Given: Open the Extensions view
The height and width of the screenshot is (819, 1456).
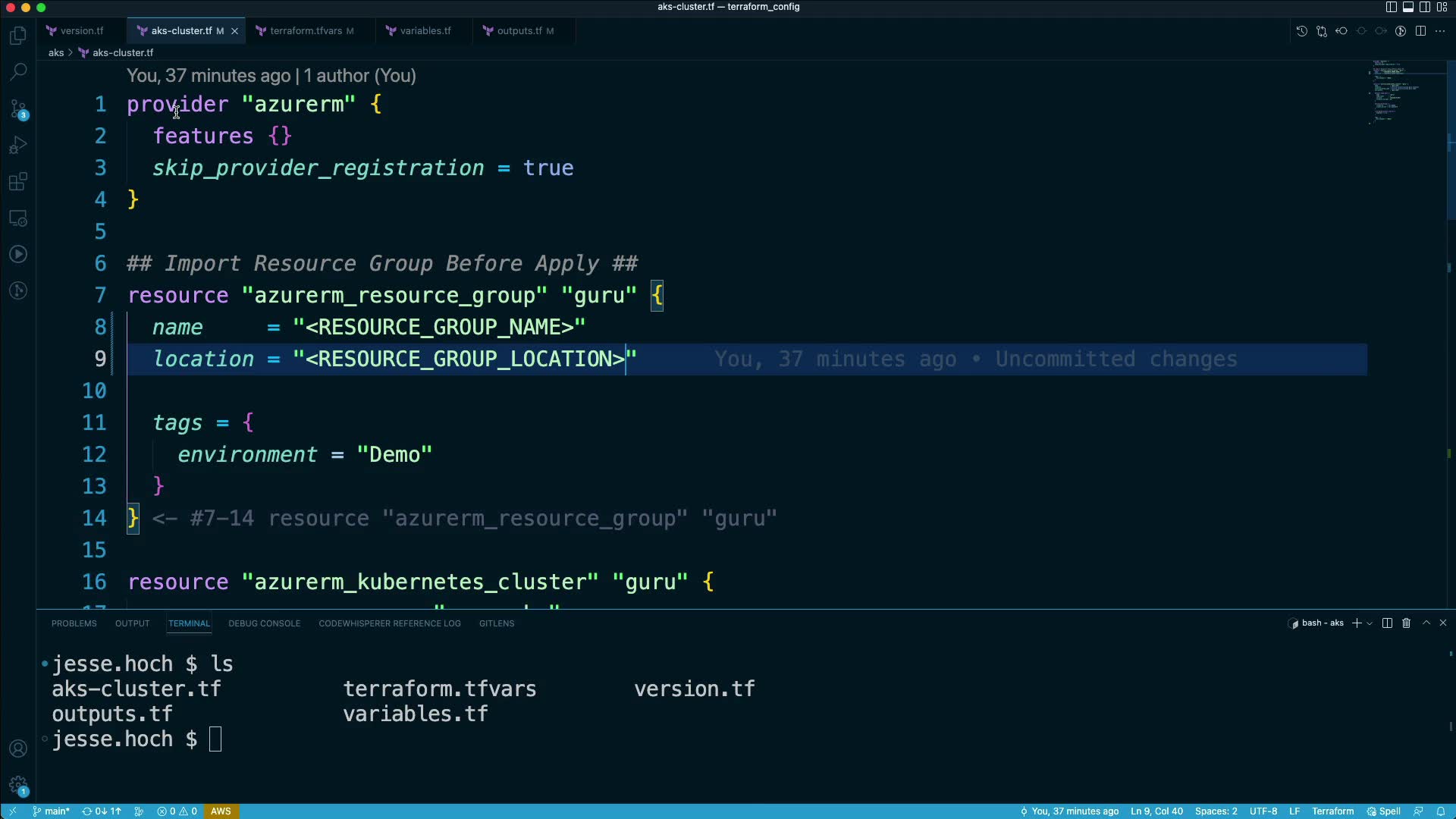Looking at the screenshot, I should click(x=18, y=181).
